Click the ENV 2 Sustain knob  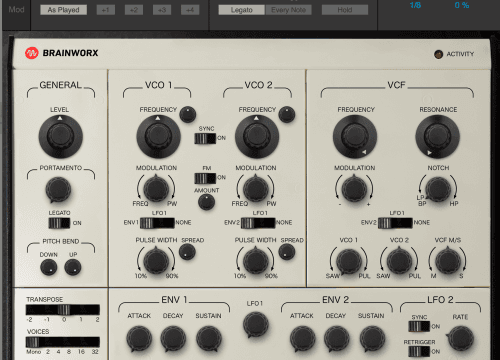pyautogui.click(x=372, y=339)
